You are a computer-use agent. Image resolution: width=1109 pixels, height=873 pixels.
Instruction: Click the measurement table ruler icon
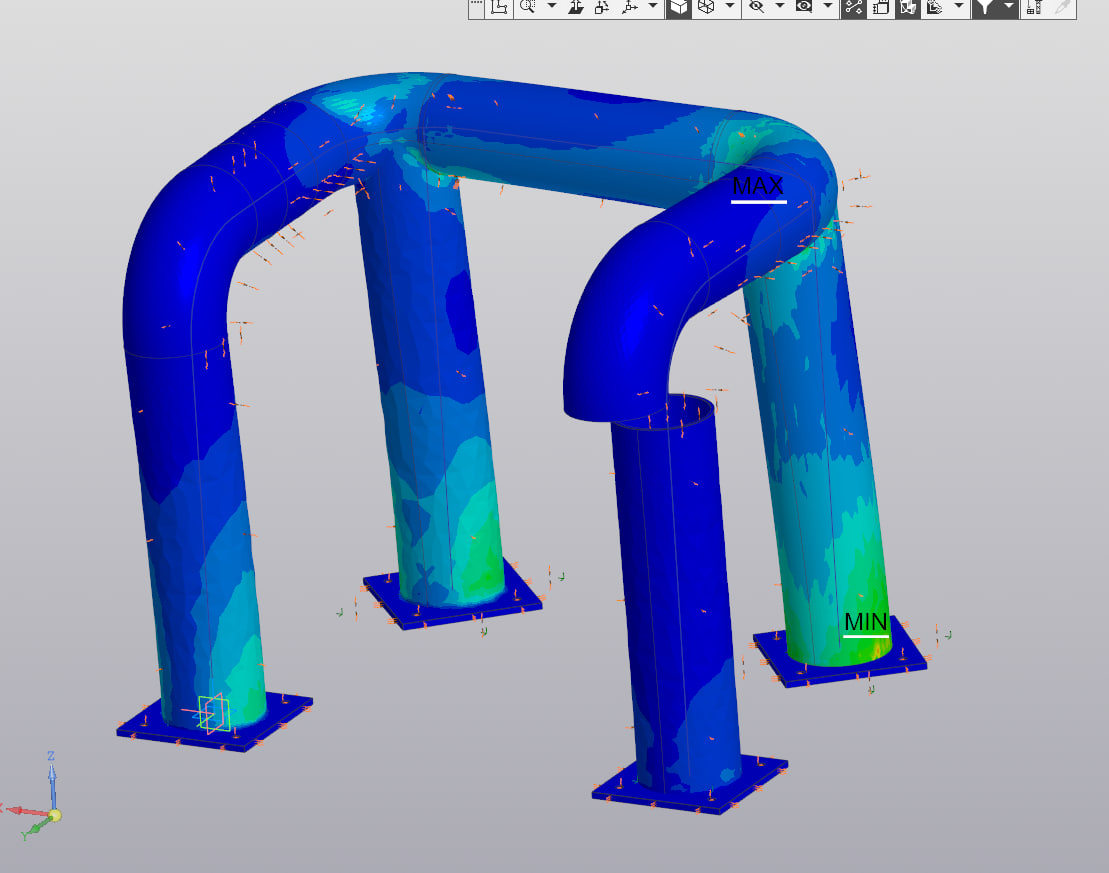1035,7
